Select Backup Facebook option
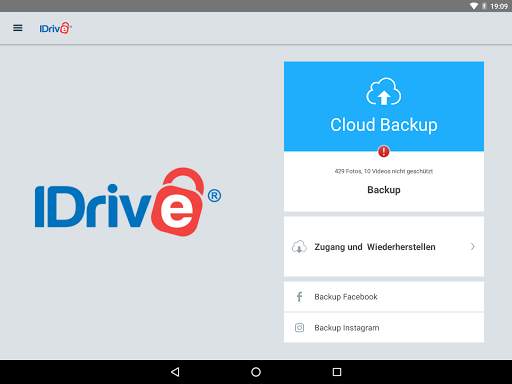512x384 pixels. (x=384, y=297)
